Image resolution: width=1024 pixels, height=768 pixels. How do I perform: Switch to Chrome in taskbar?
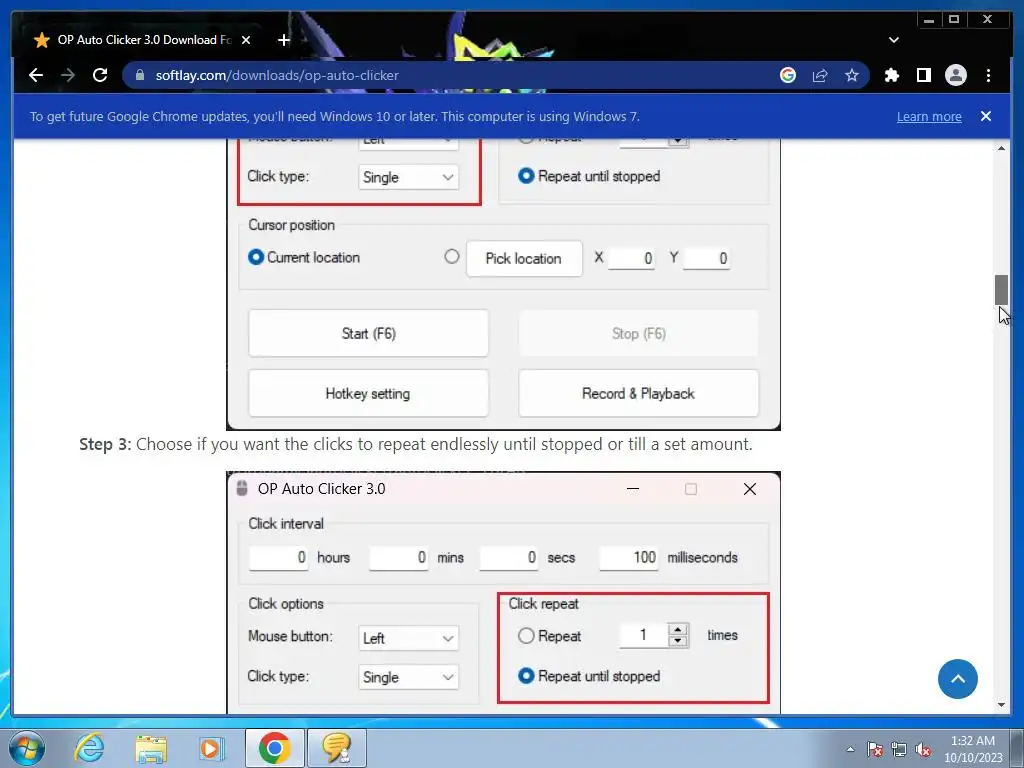pos(274,748)
